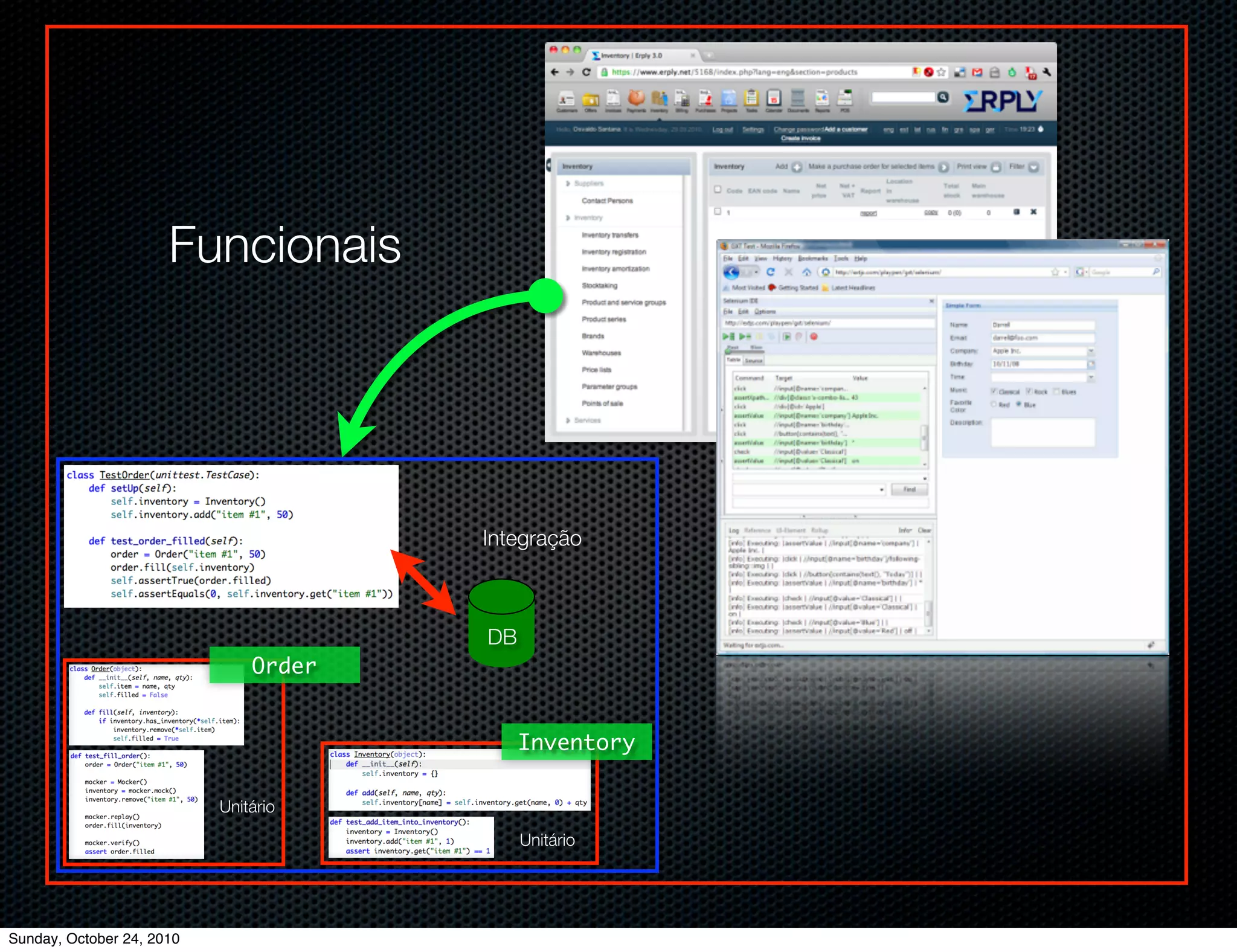Open Filter dropdown in Inventory header
Screen dimensions: 1237x952
pos(1033,167)
